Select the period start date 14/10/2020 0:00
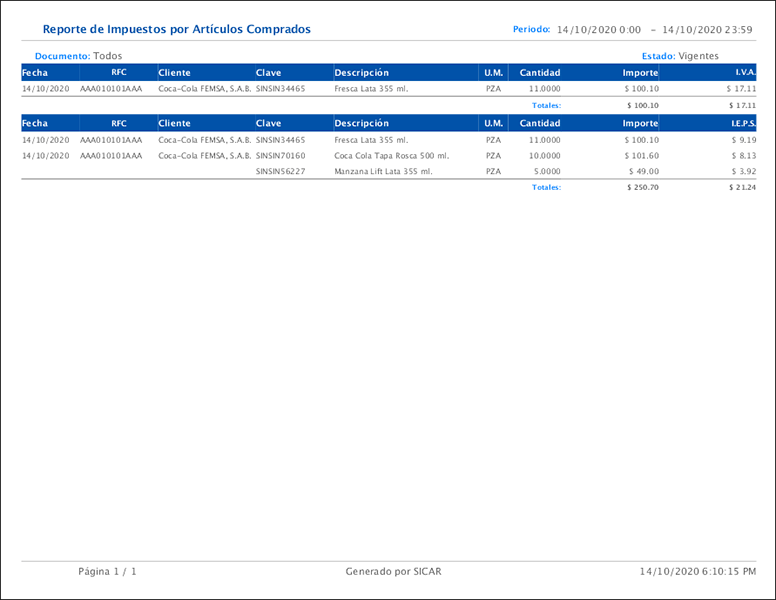Screen dimensions: 776x600 click(x=598, y=30)
